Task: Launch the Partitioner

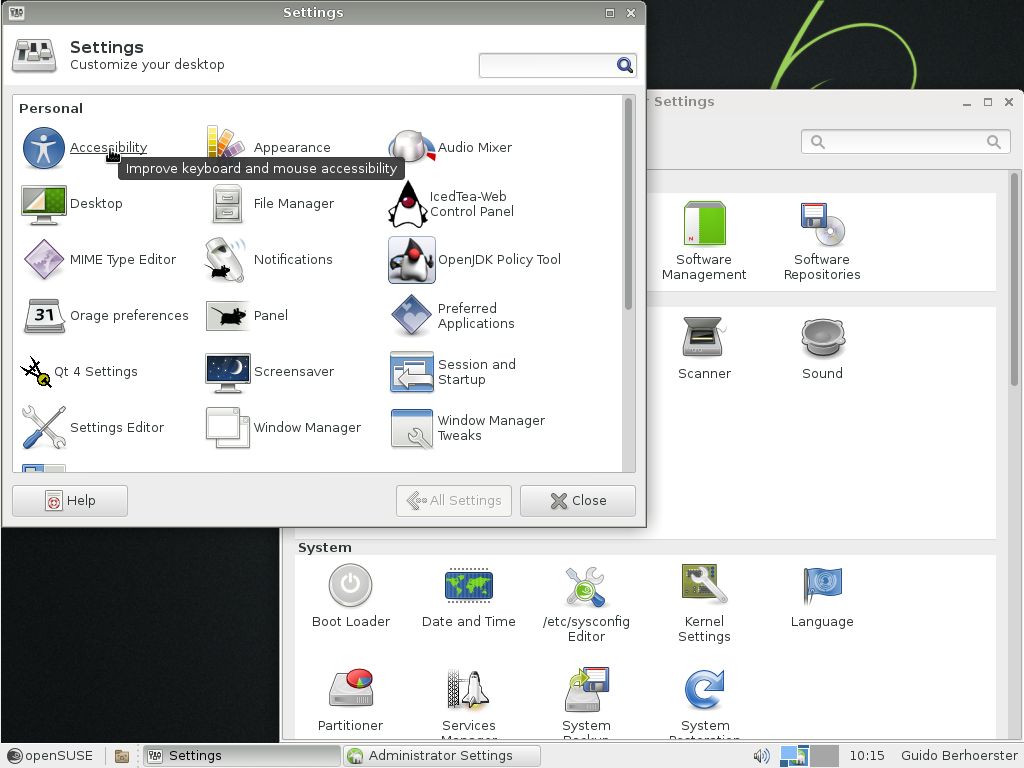Action: point(351,700)
